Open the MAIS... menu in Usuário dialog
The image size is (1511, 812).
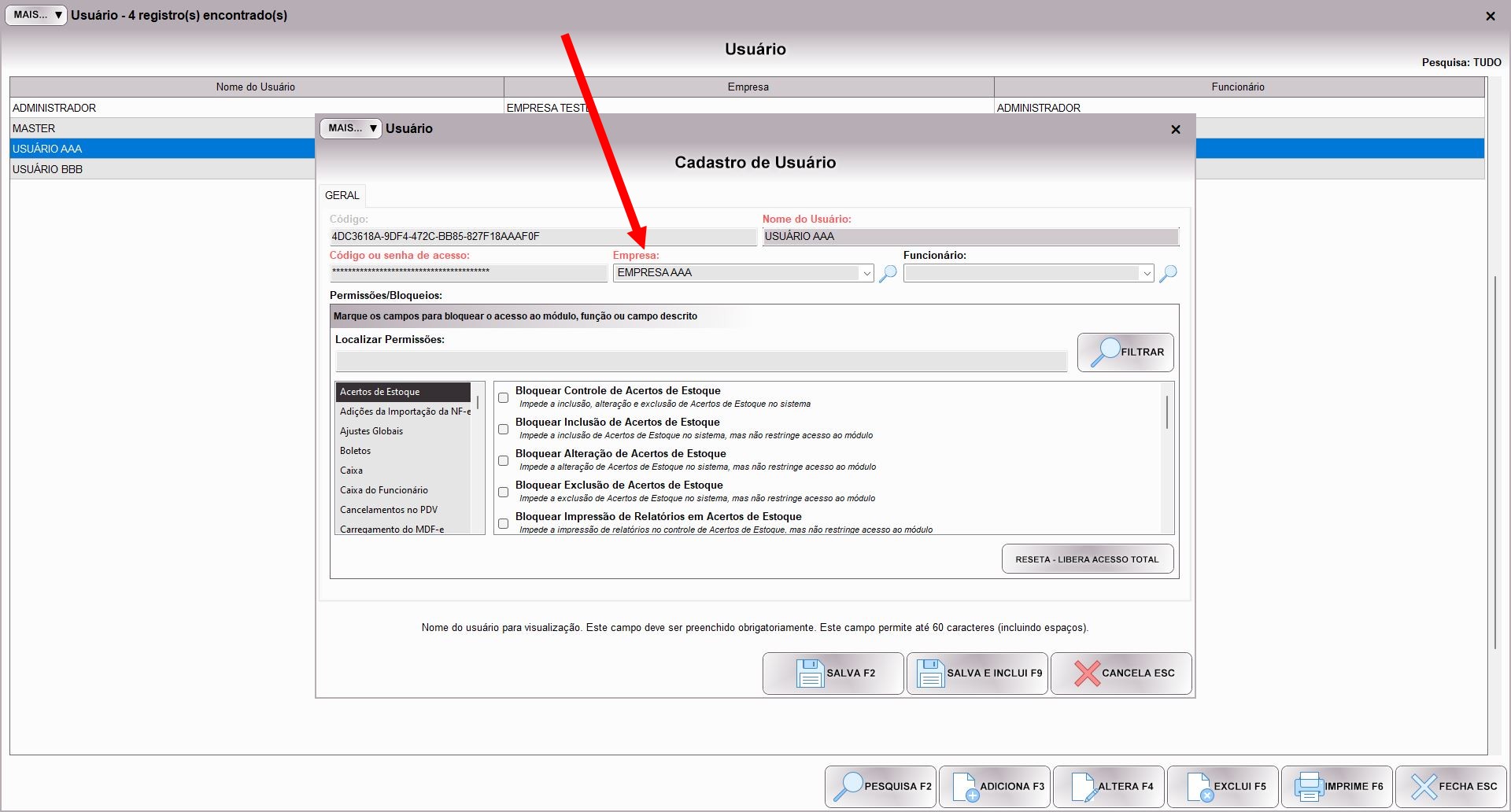(x=350, y=128)
